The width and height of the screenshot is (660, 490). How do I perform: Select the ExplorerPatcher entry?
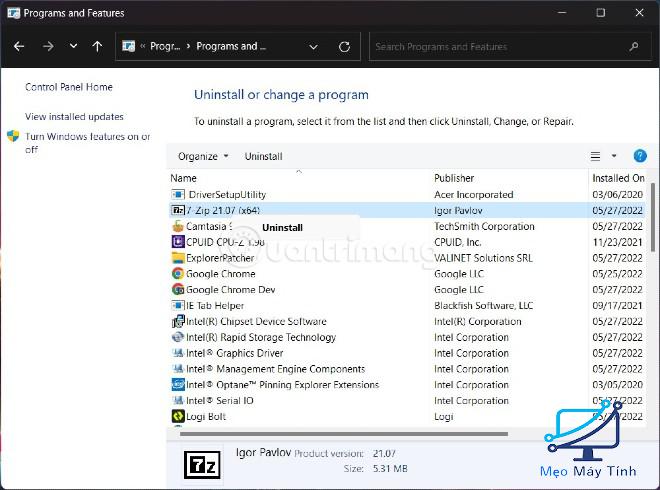(x=220, y=258)
